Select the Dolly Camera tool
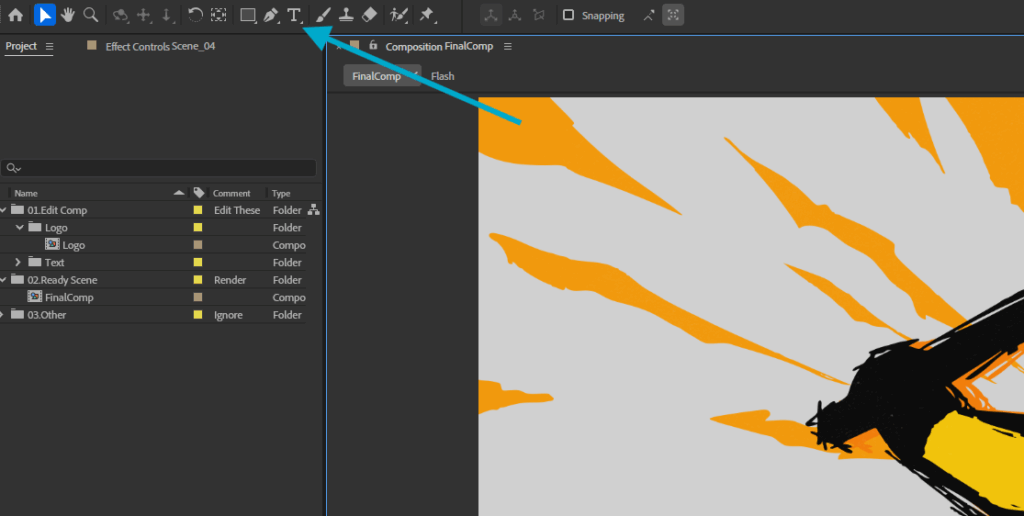 (166, 15)
